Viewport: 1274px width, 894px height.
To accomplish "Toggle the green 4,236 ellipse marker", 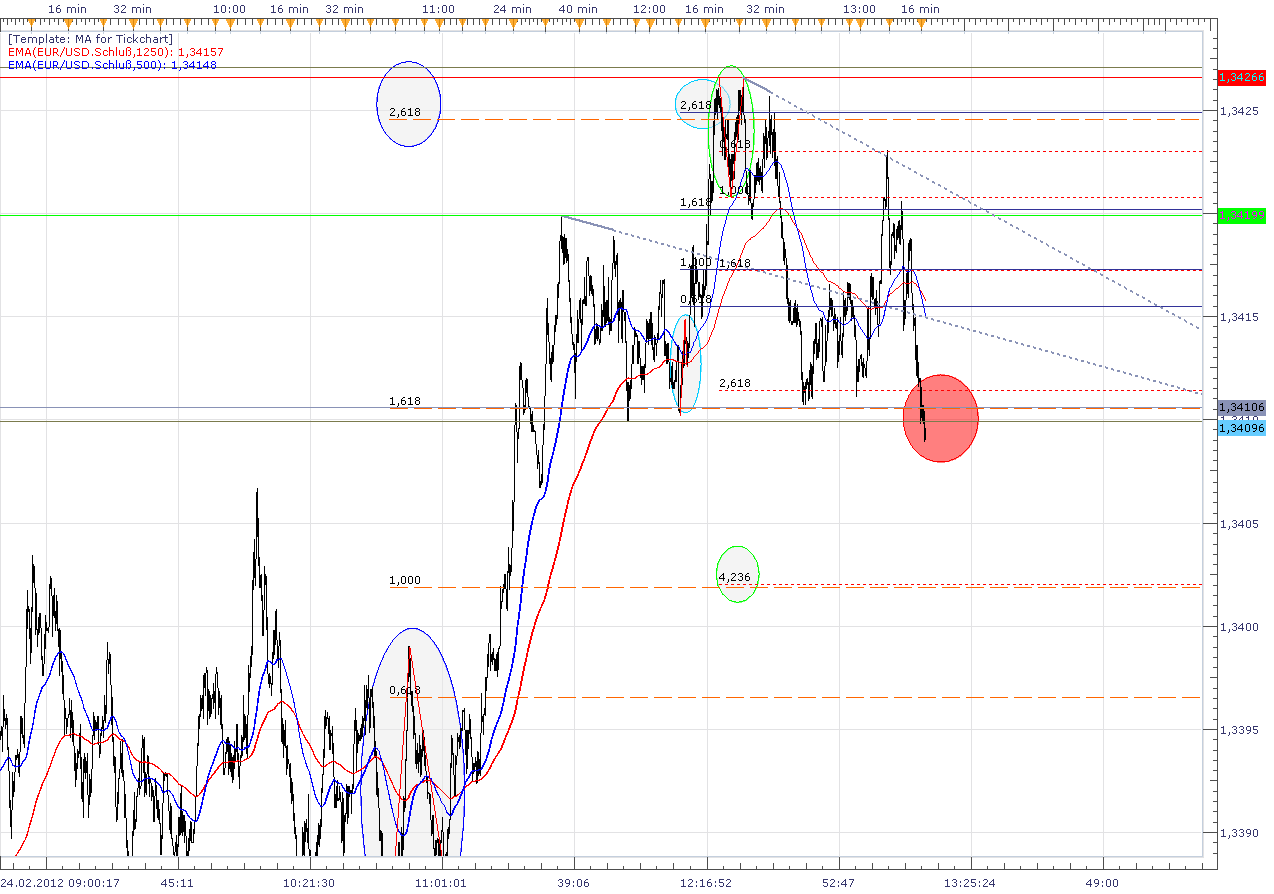I will pyautogui.click(x=737, y=574).
